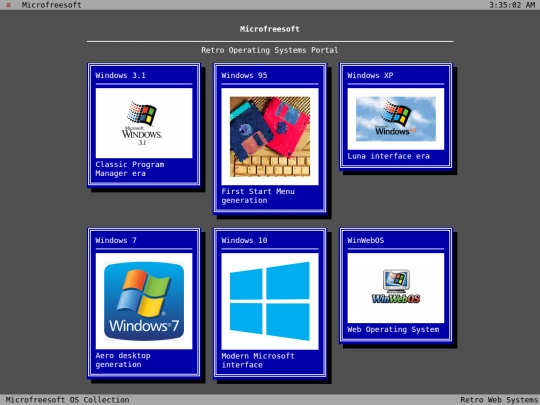Click the clock showing 3:35:02 AM
The image size is (540, 405).
(x=512, y=5)
